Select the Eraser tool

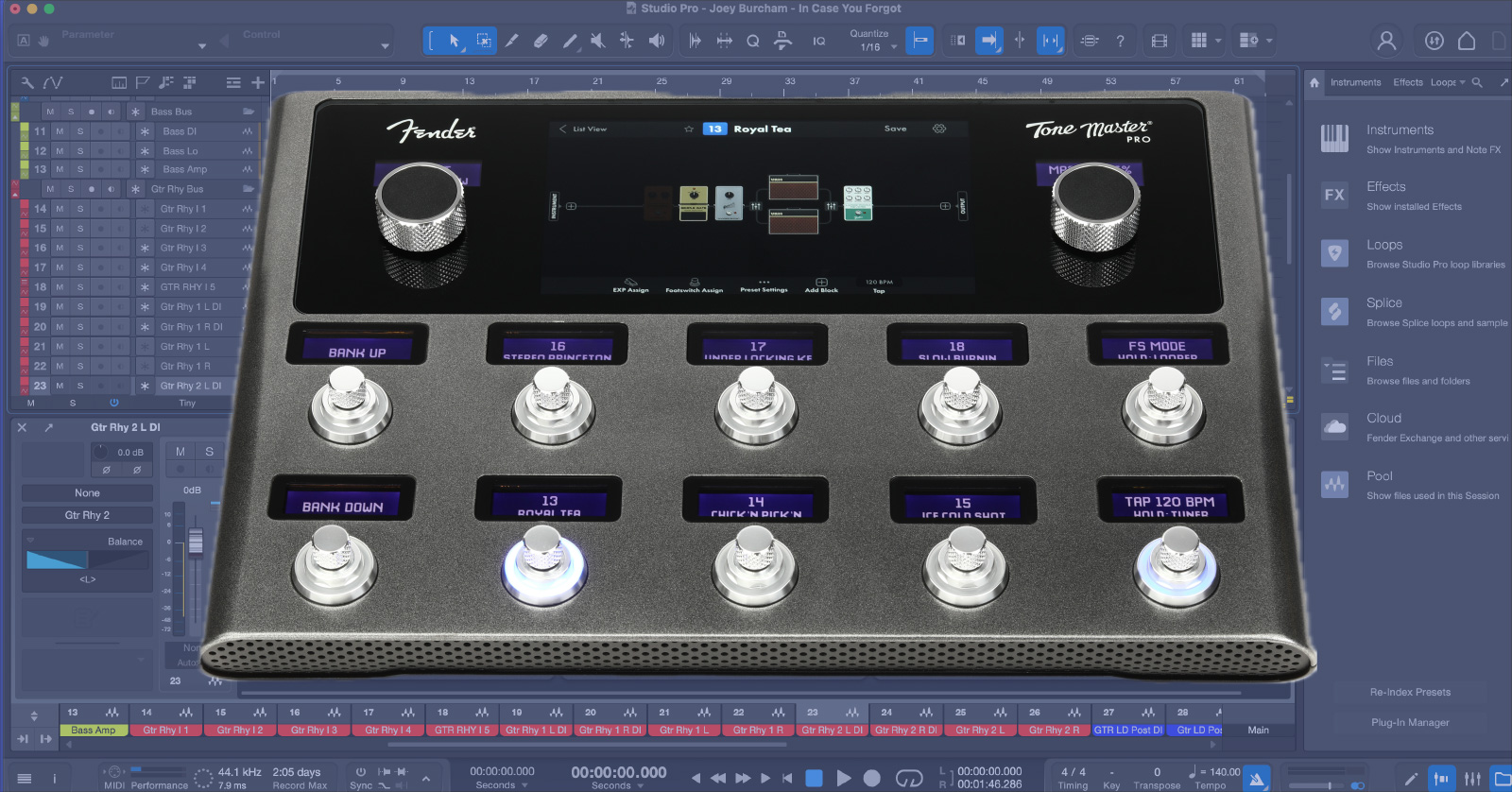[x=541, y=41]
